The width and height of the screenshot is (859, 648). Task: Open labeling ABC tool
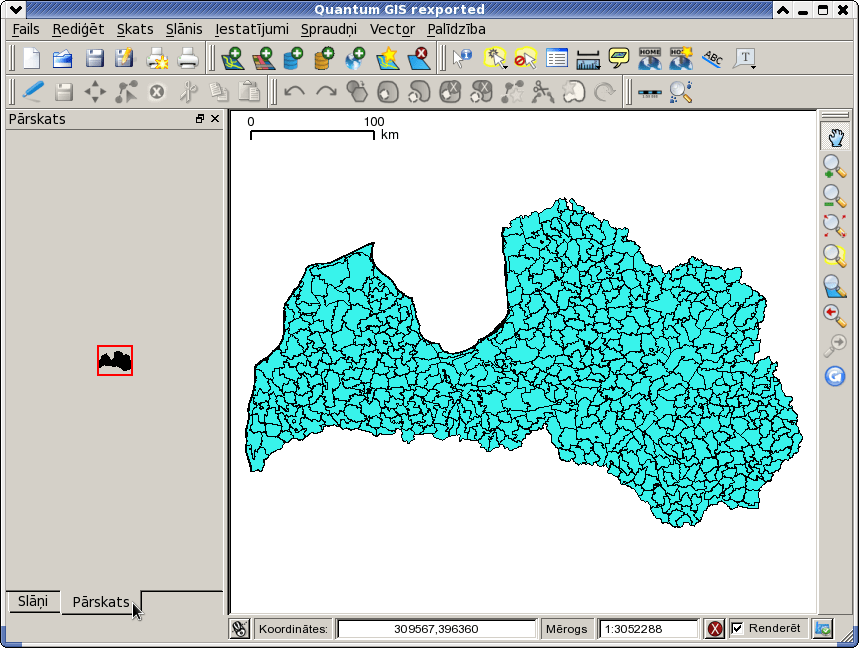tap(712, 59)
